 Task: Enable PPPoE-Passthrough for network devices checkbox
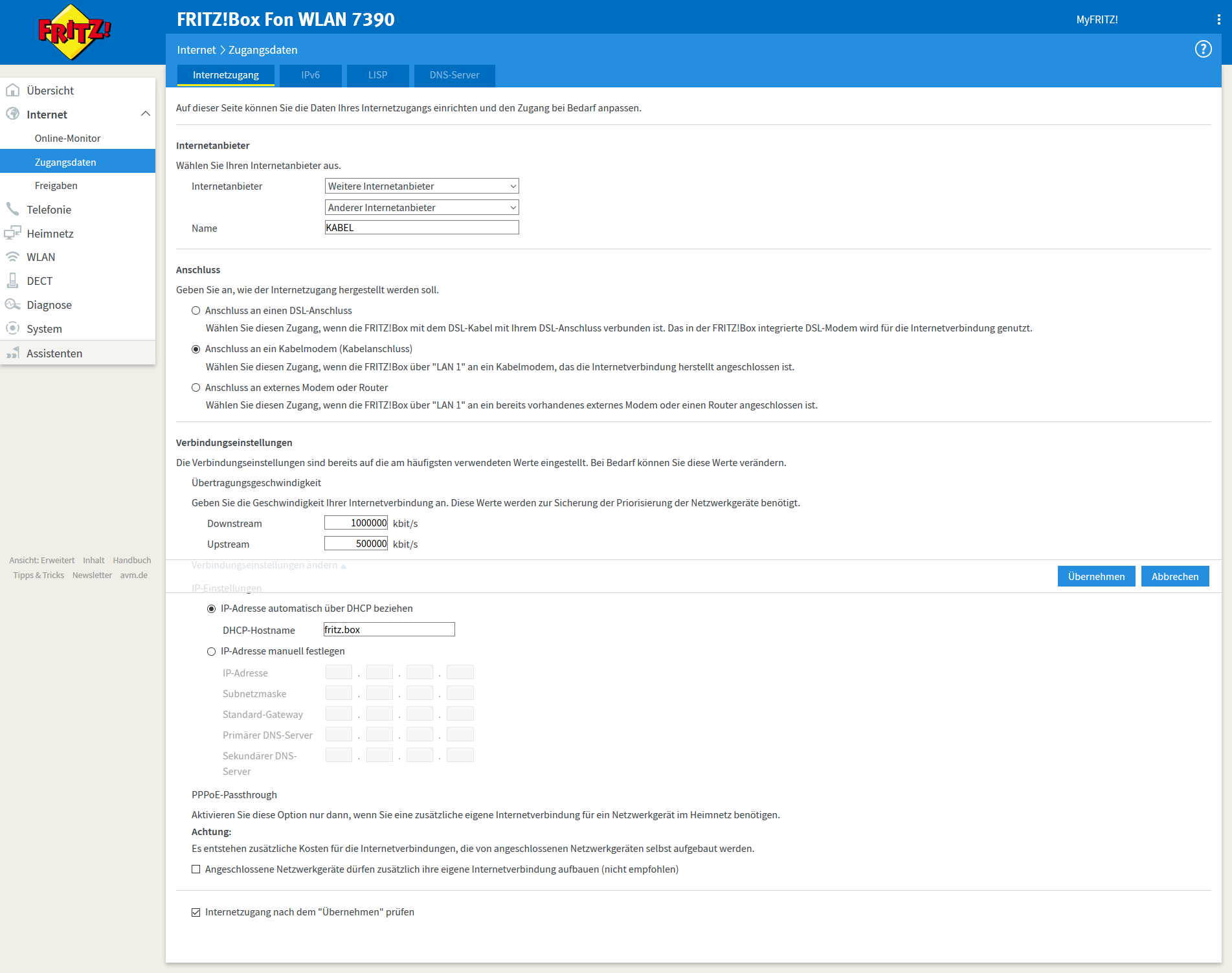pos(196,869)
